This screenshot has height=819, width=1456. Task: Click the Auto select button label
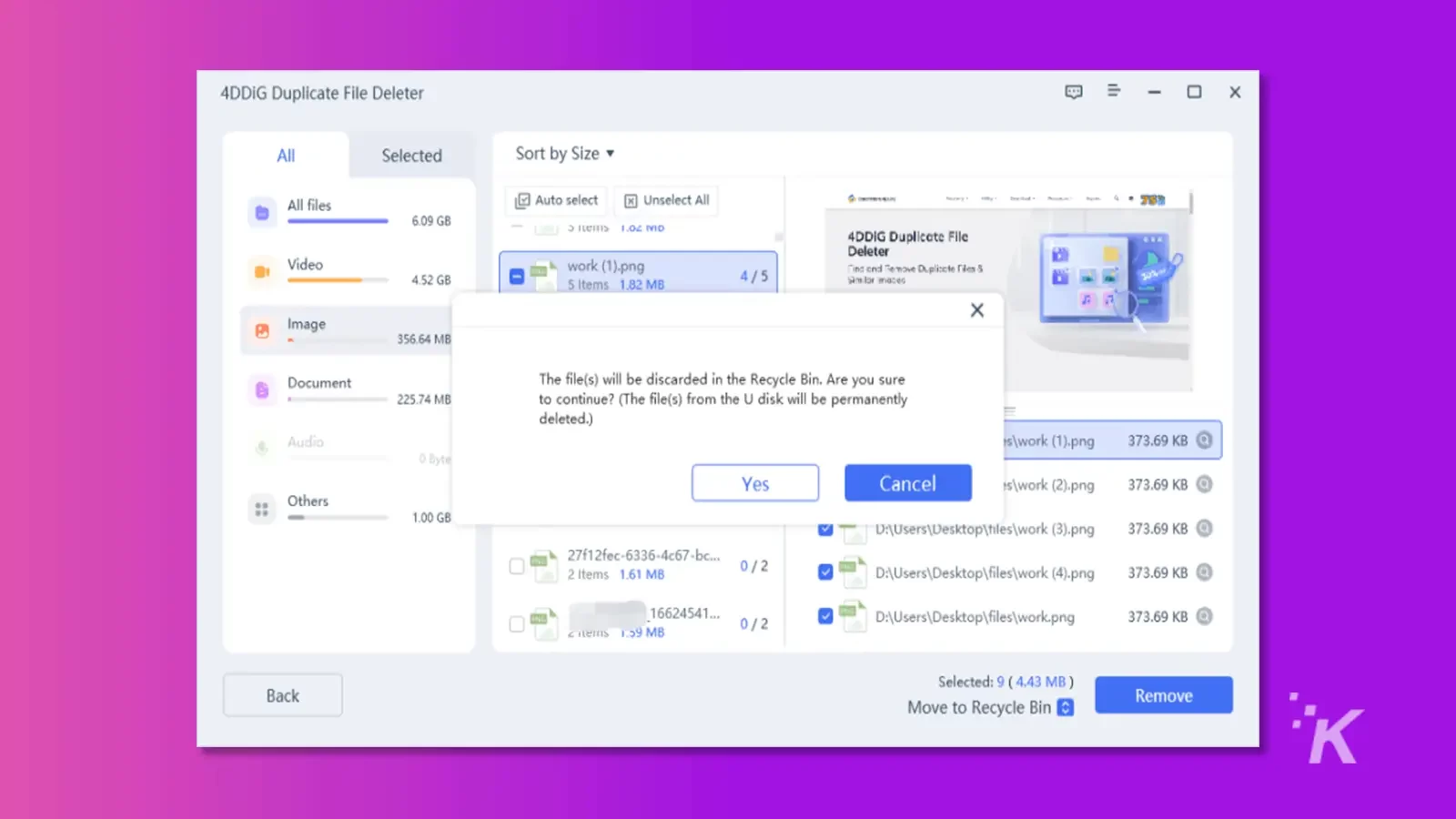(566, 200)
